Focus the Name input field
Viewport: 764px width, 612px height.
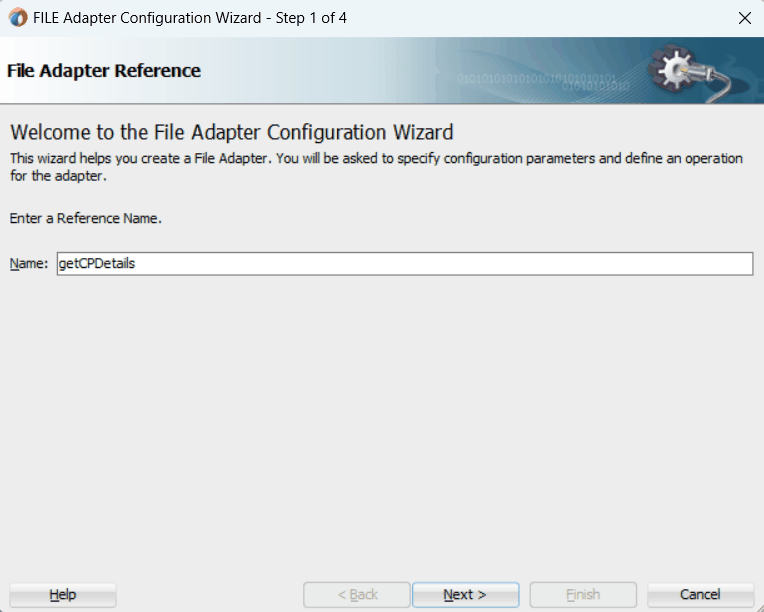405,264
